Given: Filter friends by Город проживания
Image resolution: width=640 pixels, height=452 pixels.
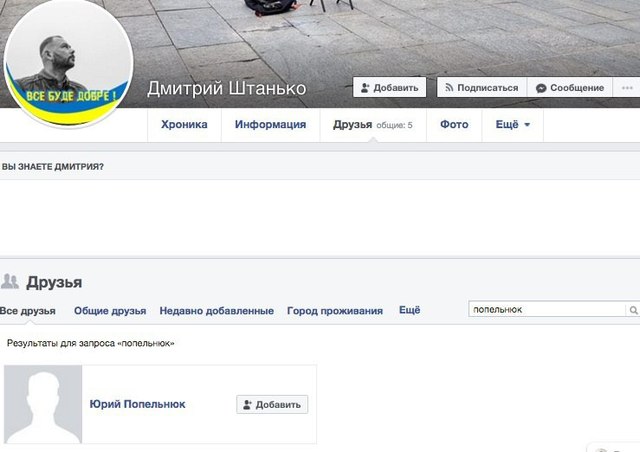Looking at the screenshot, I should tap(335, 311).
